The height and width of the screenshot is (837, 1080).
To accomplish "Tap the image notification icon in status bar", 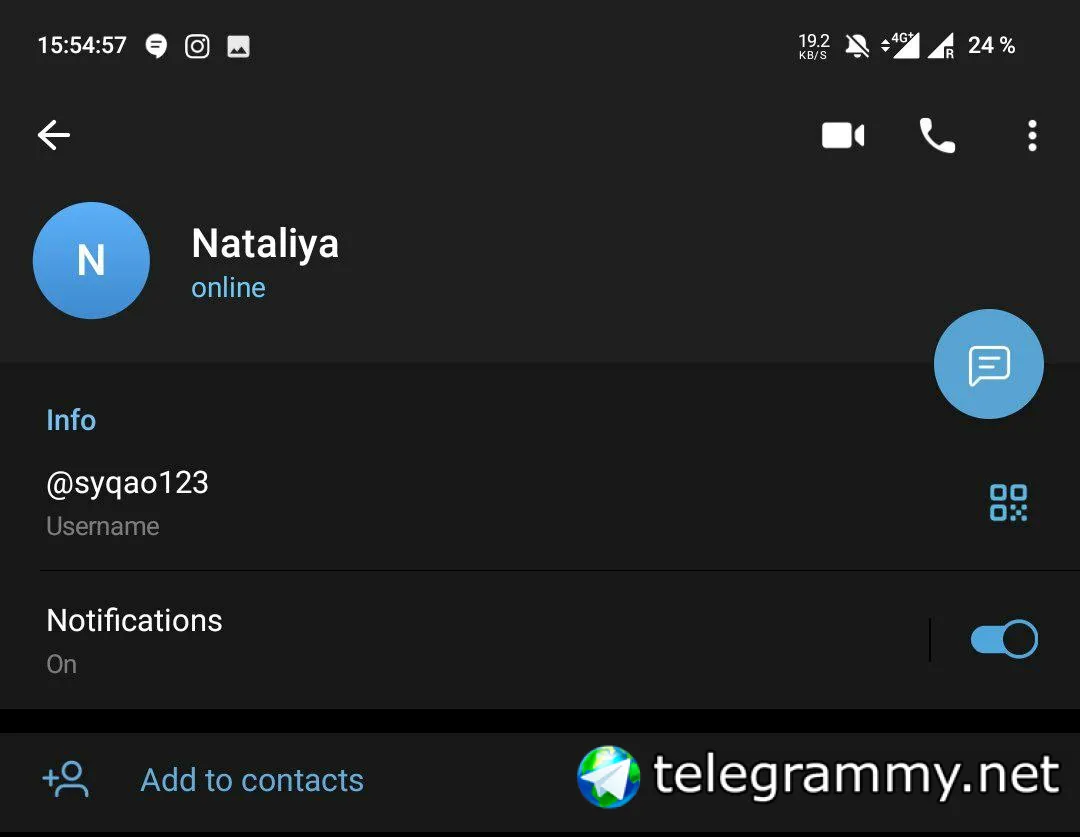I will pyautogui.click(x=238, y=46).
